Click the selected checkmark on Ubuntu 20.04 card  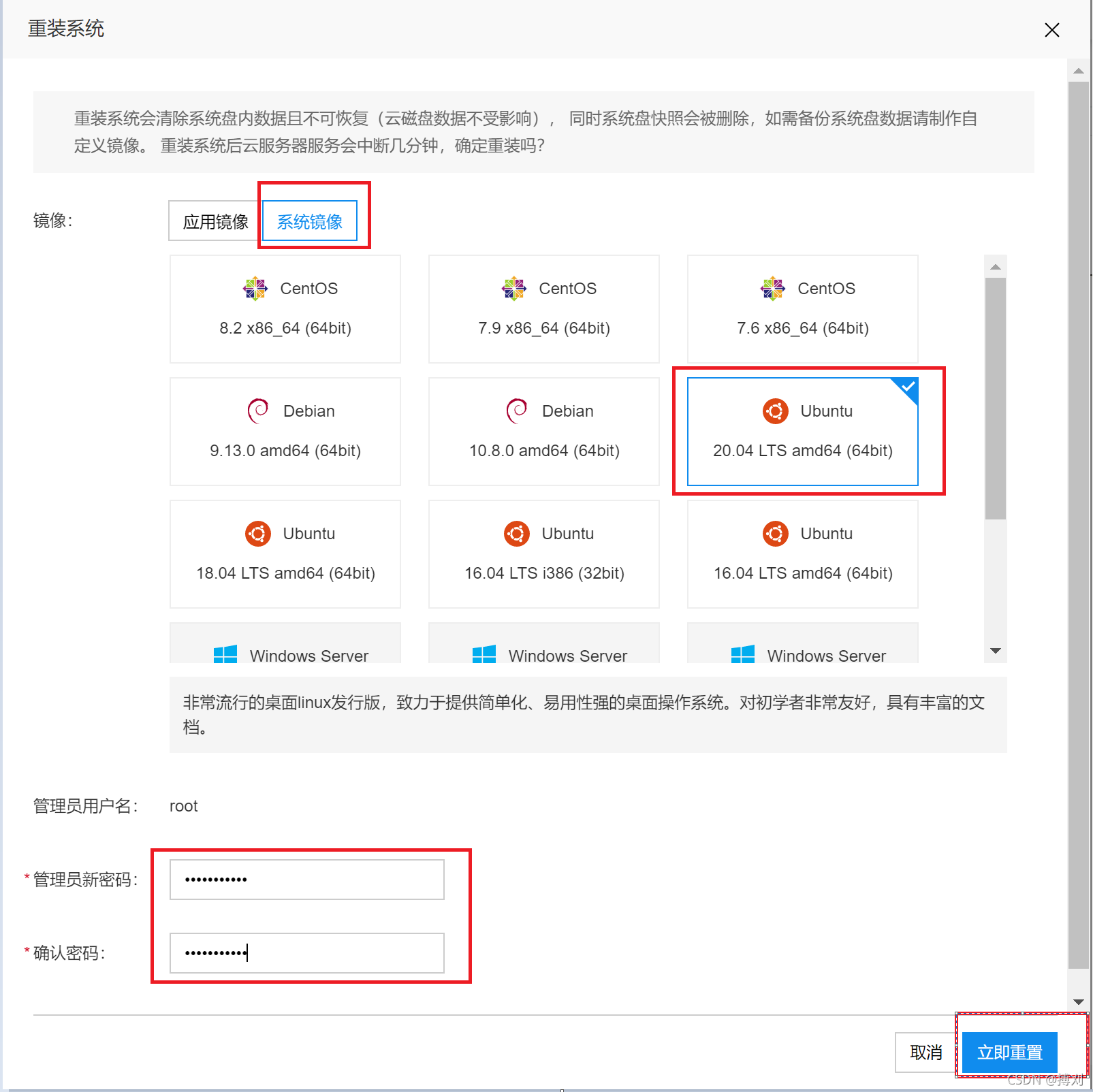908,387
